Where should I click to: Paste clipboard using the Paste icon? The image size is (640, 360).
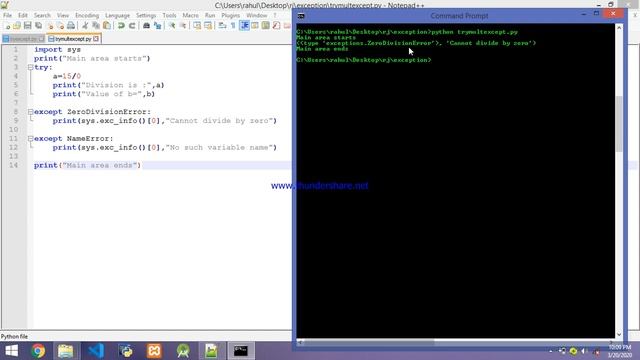pos(107,26)
